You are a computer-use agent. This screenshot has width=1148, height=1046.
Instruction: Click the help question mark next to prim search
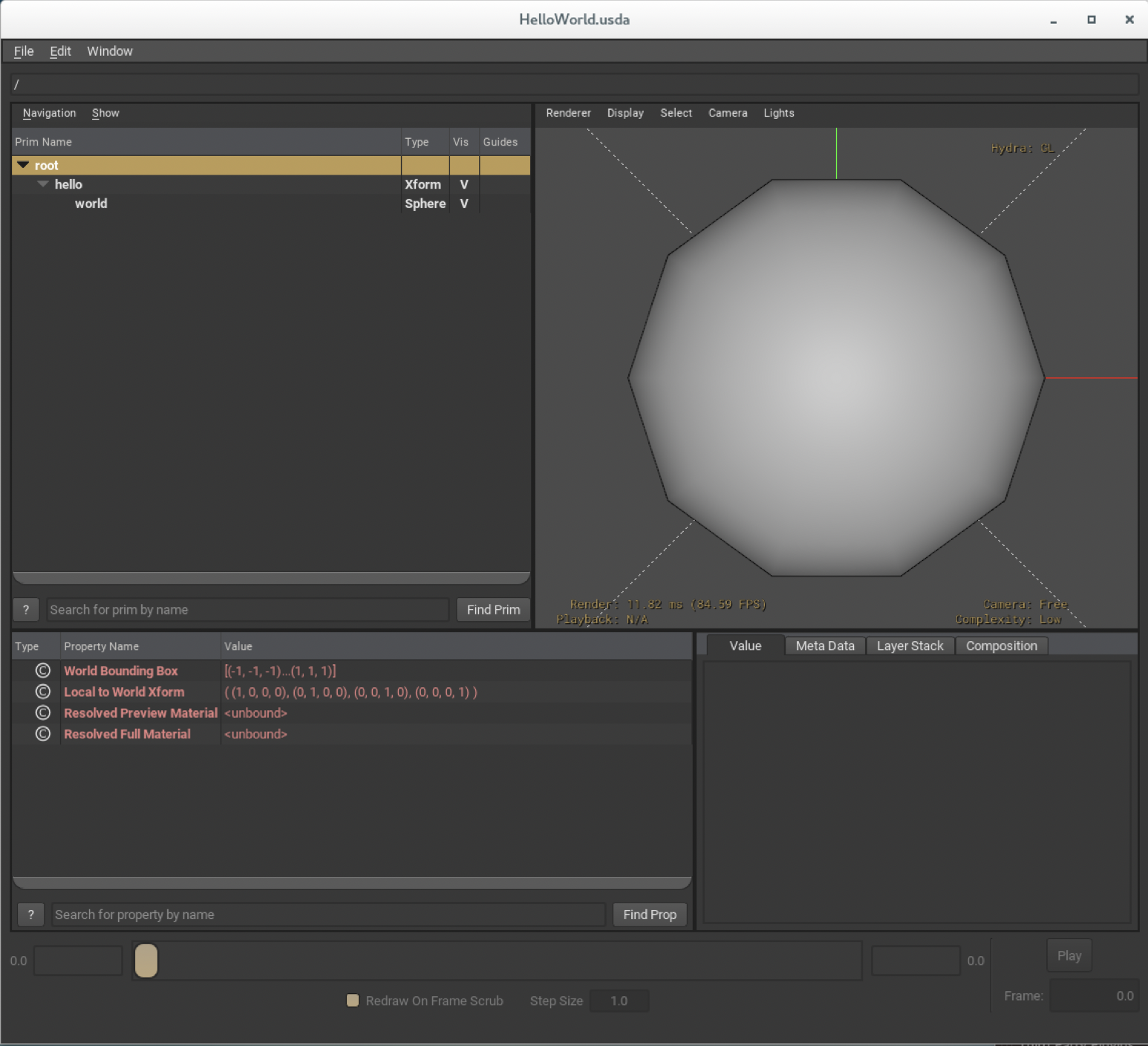click(x=26, y=610)
